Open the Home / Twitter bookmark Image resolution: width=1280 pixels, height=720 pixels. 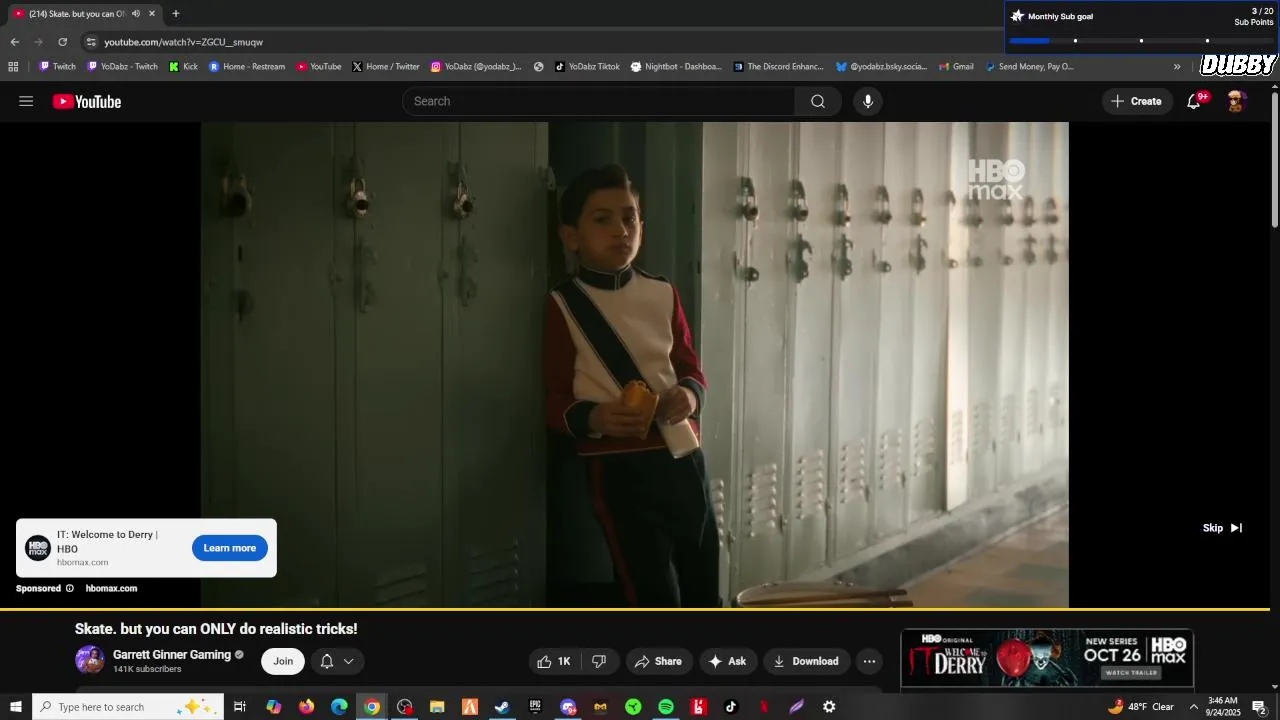pyautogui.click(x=386, y=67)
